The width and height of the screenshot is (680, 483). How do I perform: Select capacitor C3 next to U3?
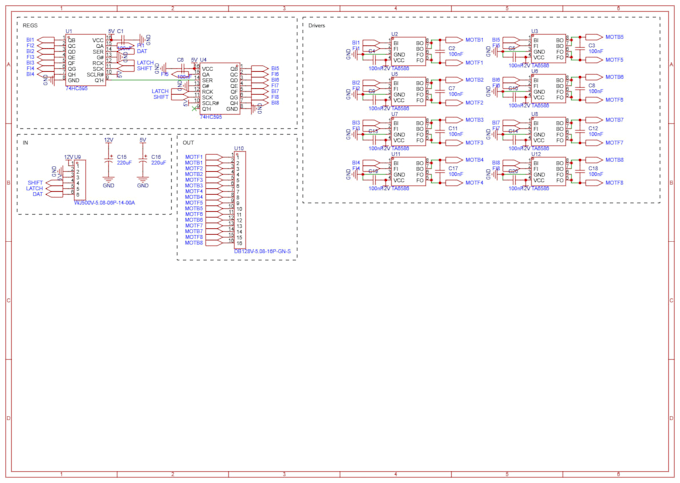580,48
